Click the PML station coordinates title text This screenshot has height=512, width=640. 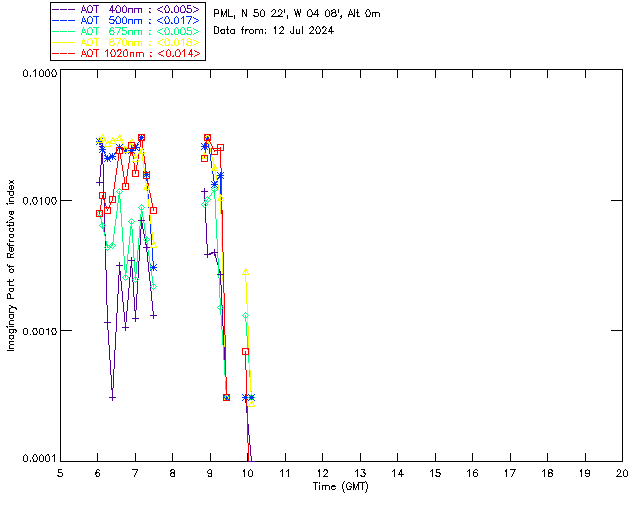pos(297,14)
